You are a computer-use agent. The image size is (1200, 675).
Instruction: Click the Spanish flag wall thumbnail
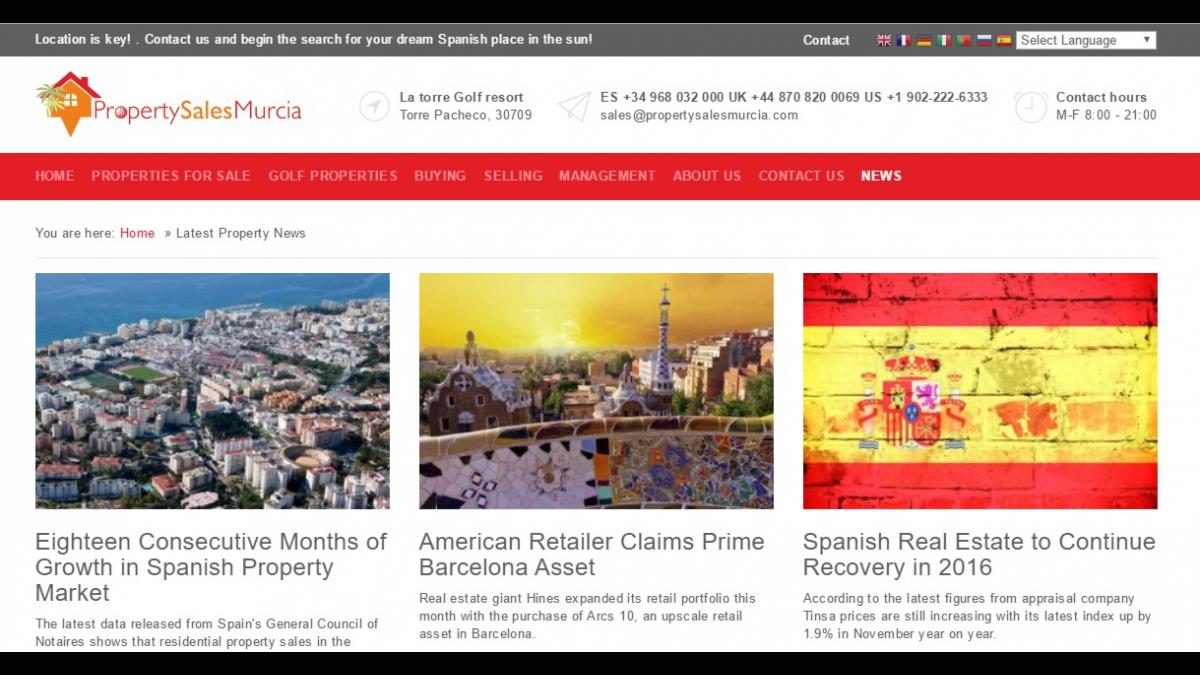click(980, 391)
